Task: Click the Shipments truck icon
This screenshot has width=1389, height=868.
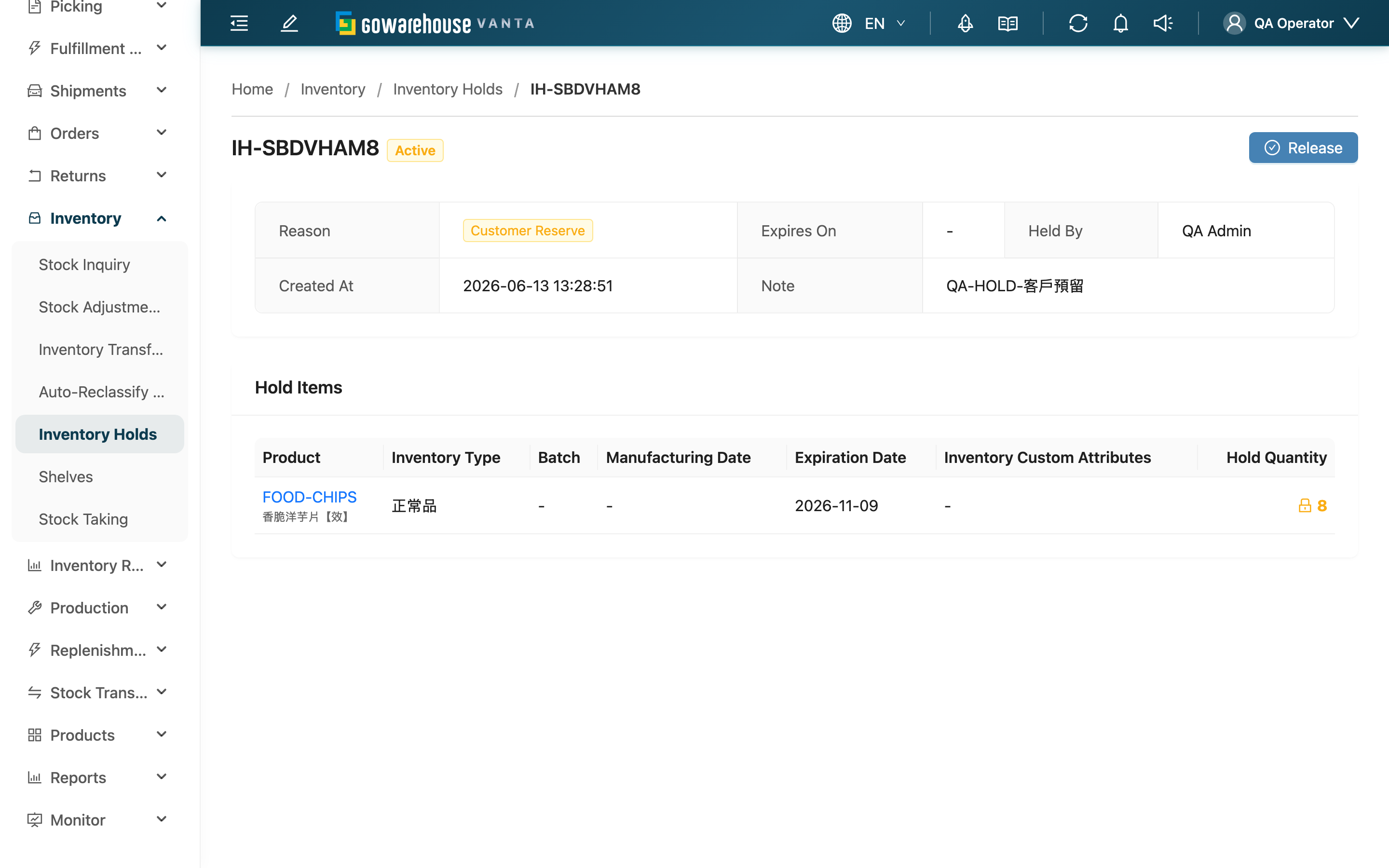Action: (x=34, y=91)
